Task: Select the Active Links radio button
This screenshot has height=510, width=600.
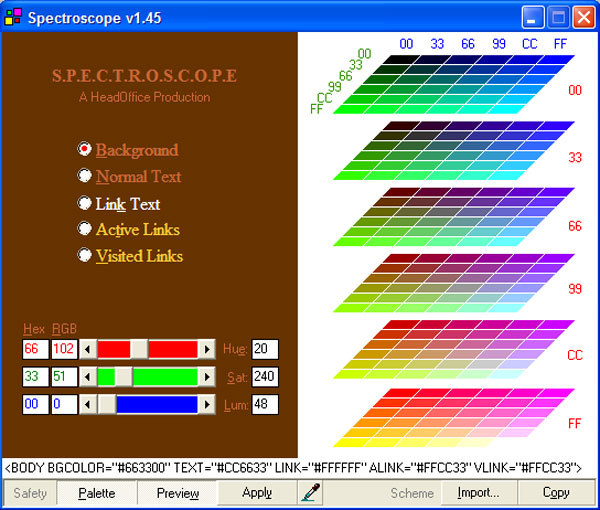Action: [x=85, y=229]
